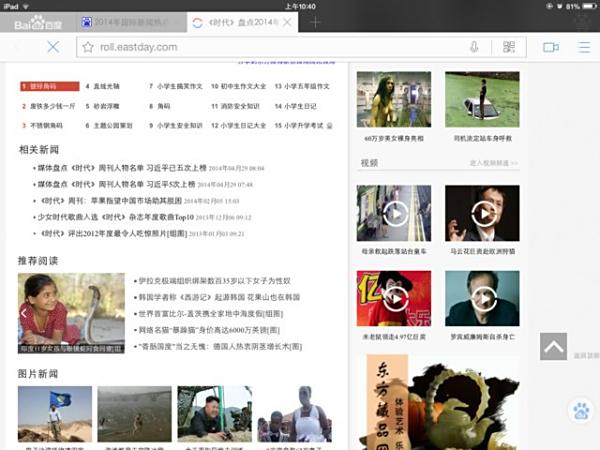Switch to the 2014年国际新闻 tab
Viewport: 600px width, 450px height.
[x=130, y=22]
